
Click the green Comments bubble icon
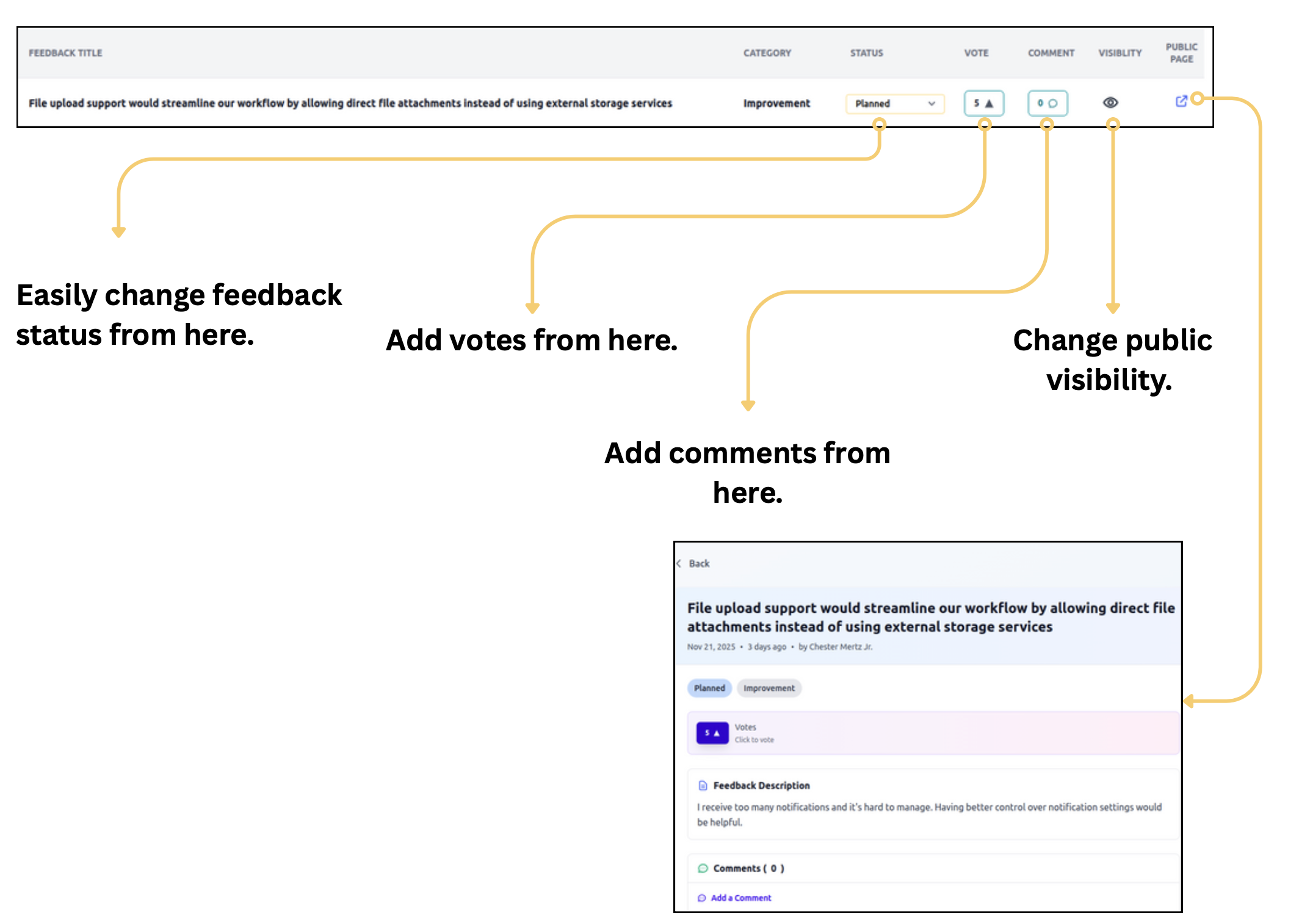click(703, 868)
